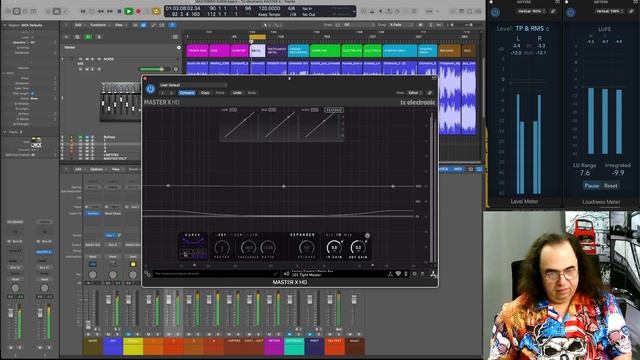Click the Level Meter link icon
Image resolution: width=640 pixels, height=360 pixels.
click(x=553, y=11)
